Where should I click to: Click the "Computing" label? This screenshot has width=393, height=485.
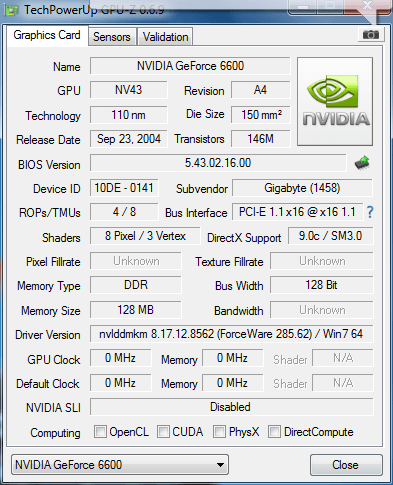(x=55, y=433)
